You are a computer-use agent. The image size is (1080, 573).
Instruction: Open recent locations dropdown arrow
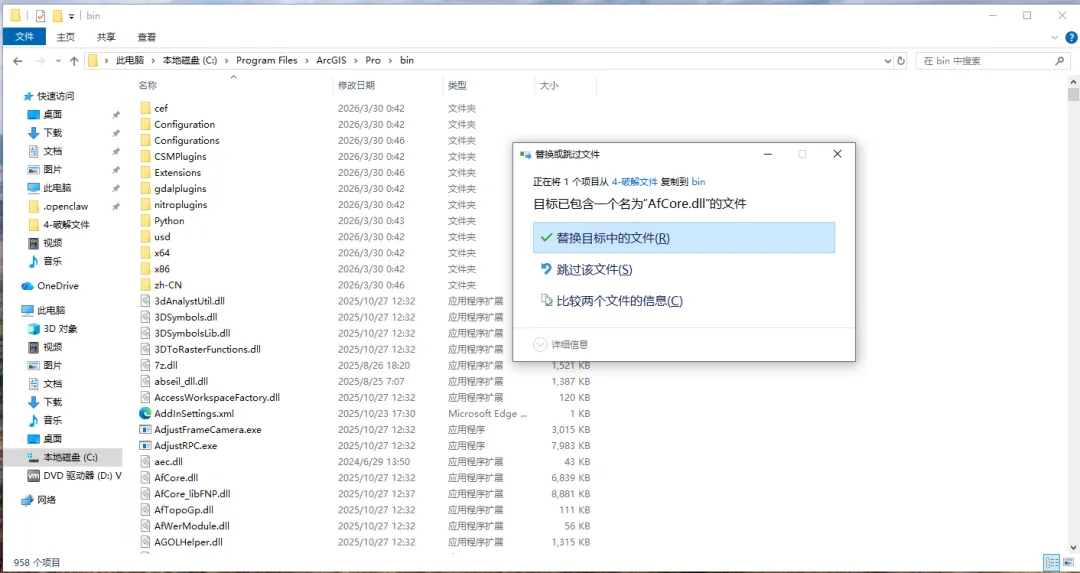coord(58,61)
